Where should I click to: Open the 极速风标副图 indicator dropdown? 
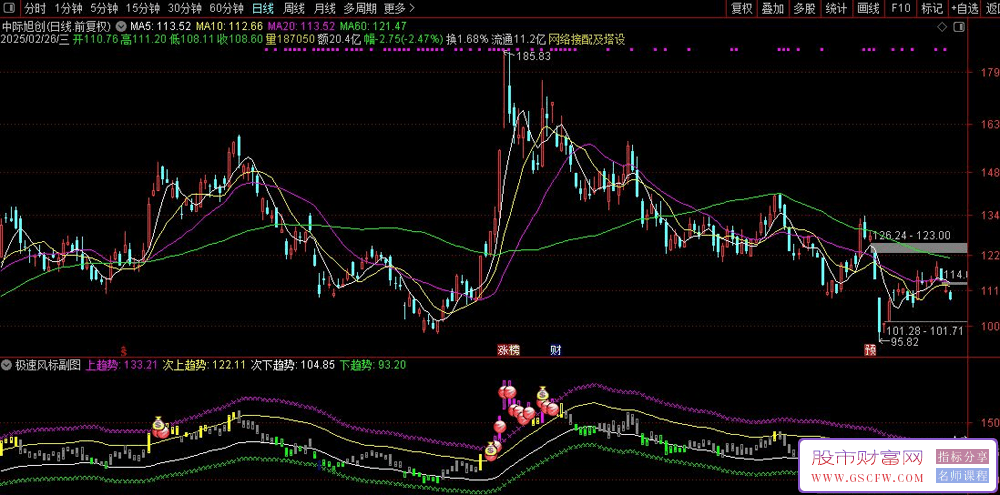[x=10, y=365]
